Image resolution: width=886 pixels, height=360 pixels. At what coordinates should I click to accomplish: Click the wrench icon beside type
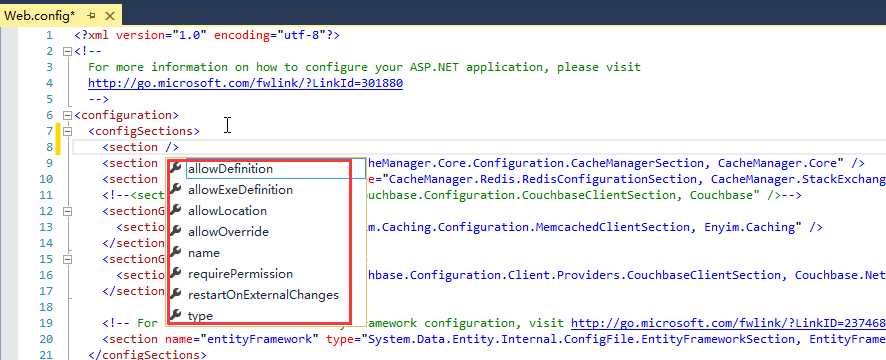click(x=176, y=315)
